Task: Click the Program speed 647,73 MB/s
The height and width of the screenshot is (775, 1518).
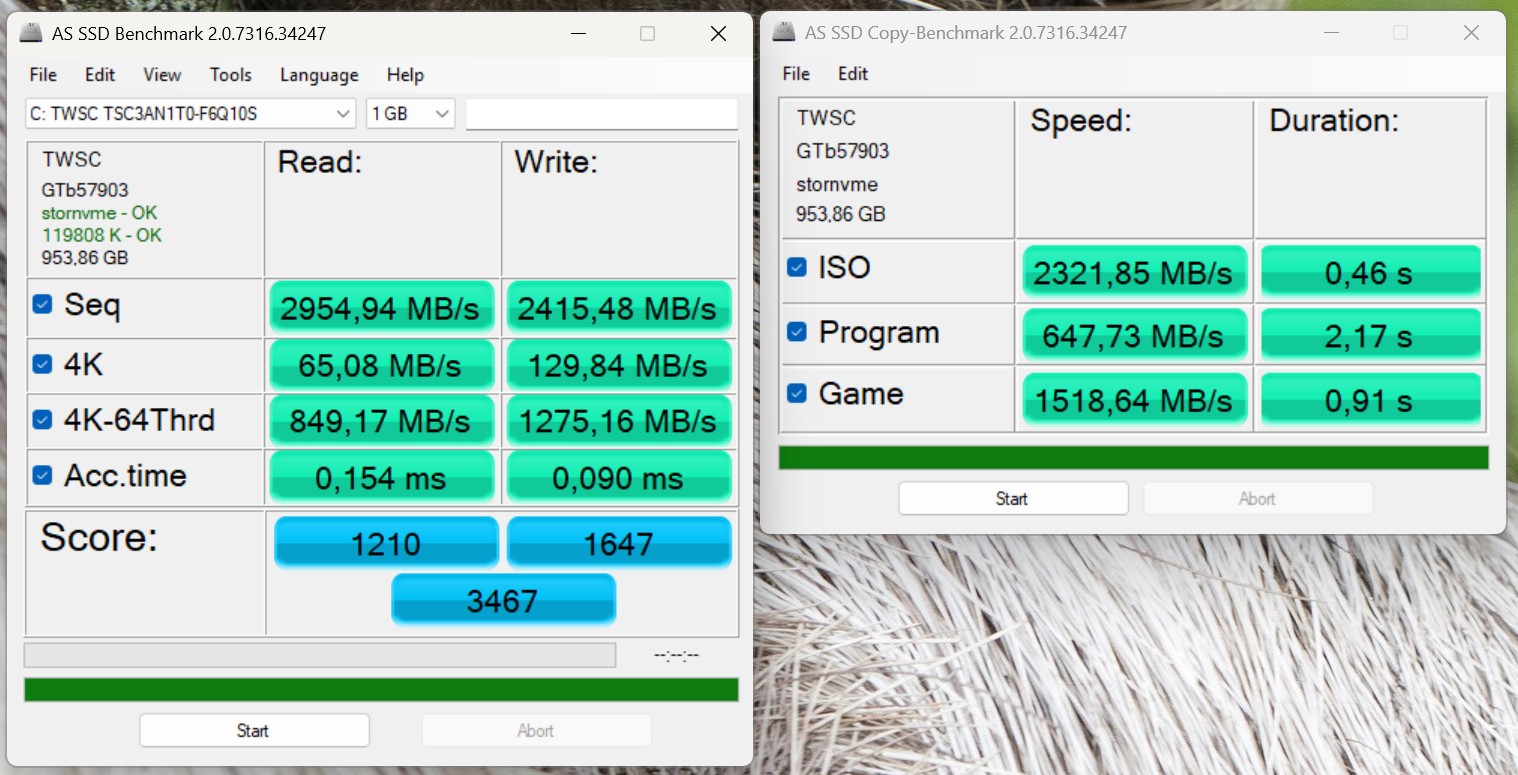Action: coord(1135,334)
